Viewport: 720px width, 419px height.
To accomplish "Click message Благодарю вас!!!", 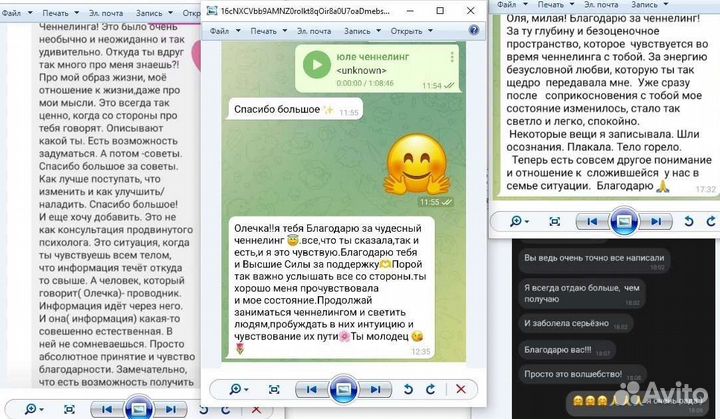I will point(568,350).
